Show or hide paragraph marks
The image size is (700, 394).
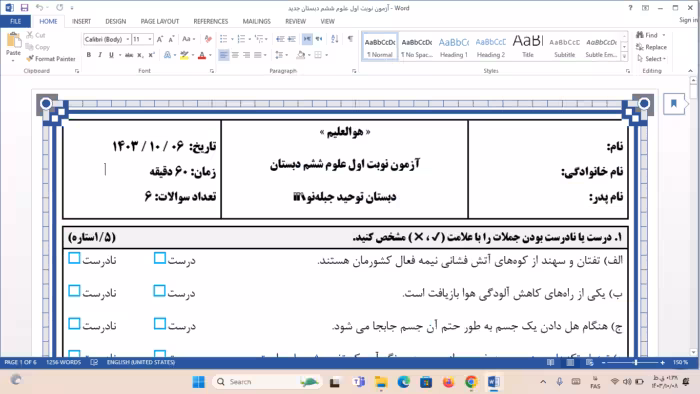350,39
